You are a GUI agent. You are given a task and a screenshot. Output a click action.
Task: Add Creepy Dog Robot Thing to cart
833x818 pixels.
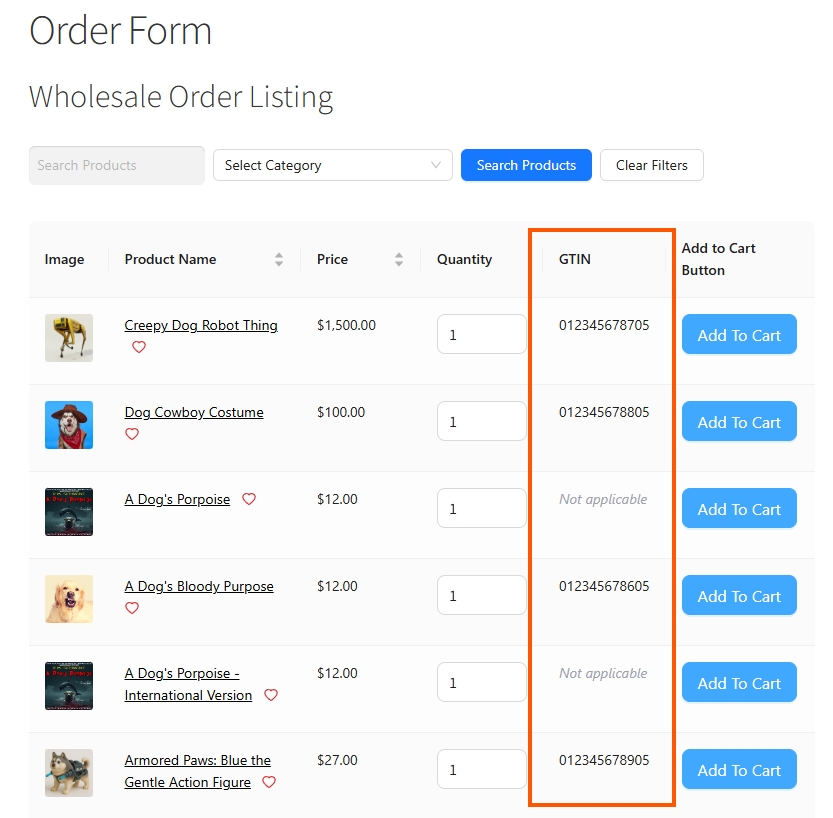[x=739, y=335]
